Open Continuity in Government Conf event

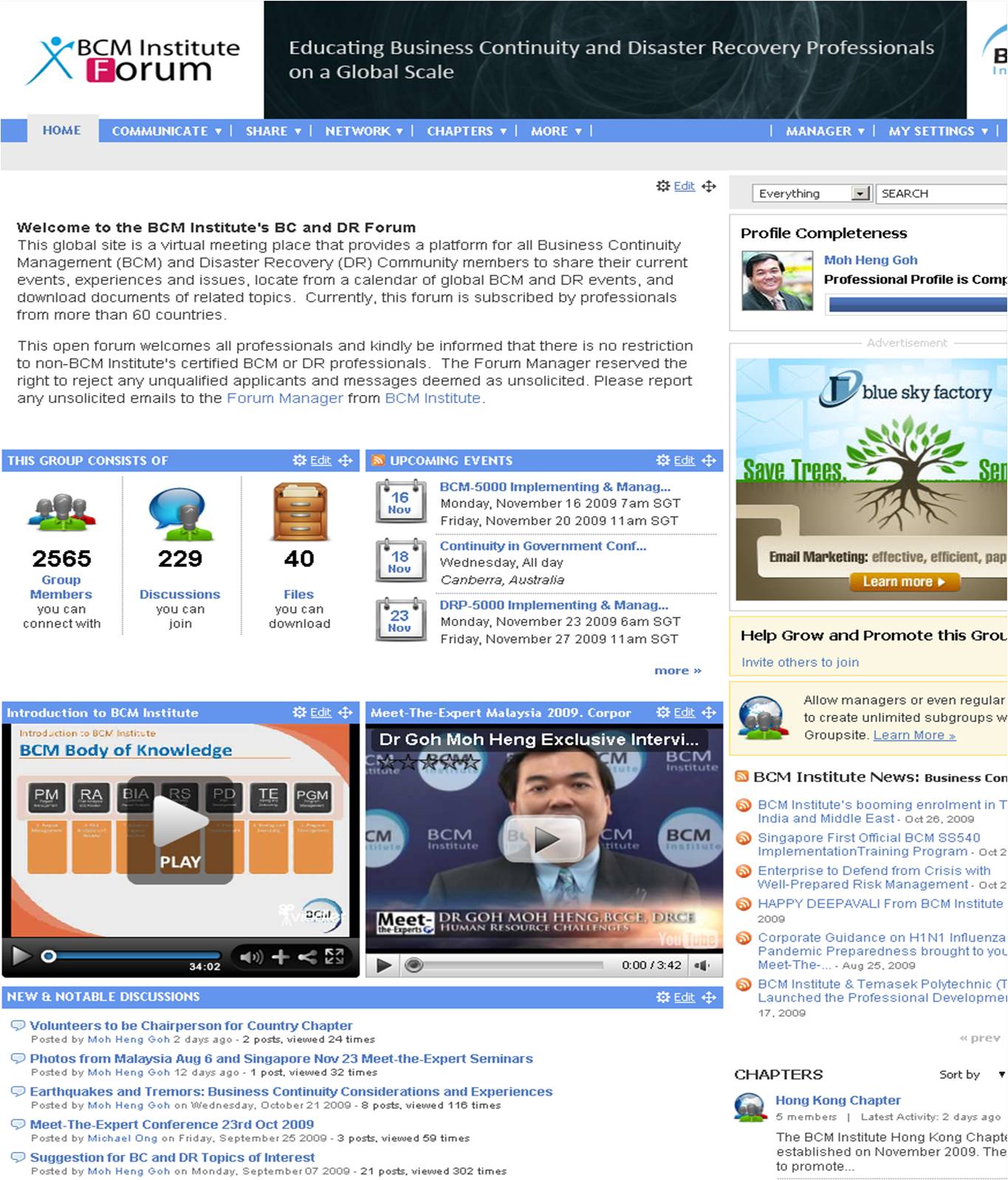(x=543, y=546)
